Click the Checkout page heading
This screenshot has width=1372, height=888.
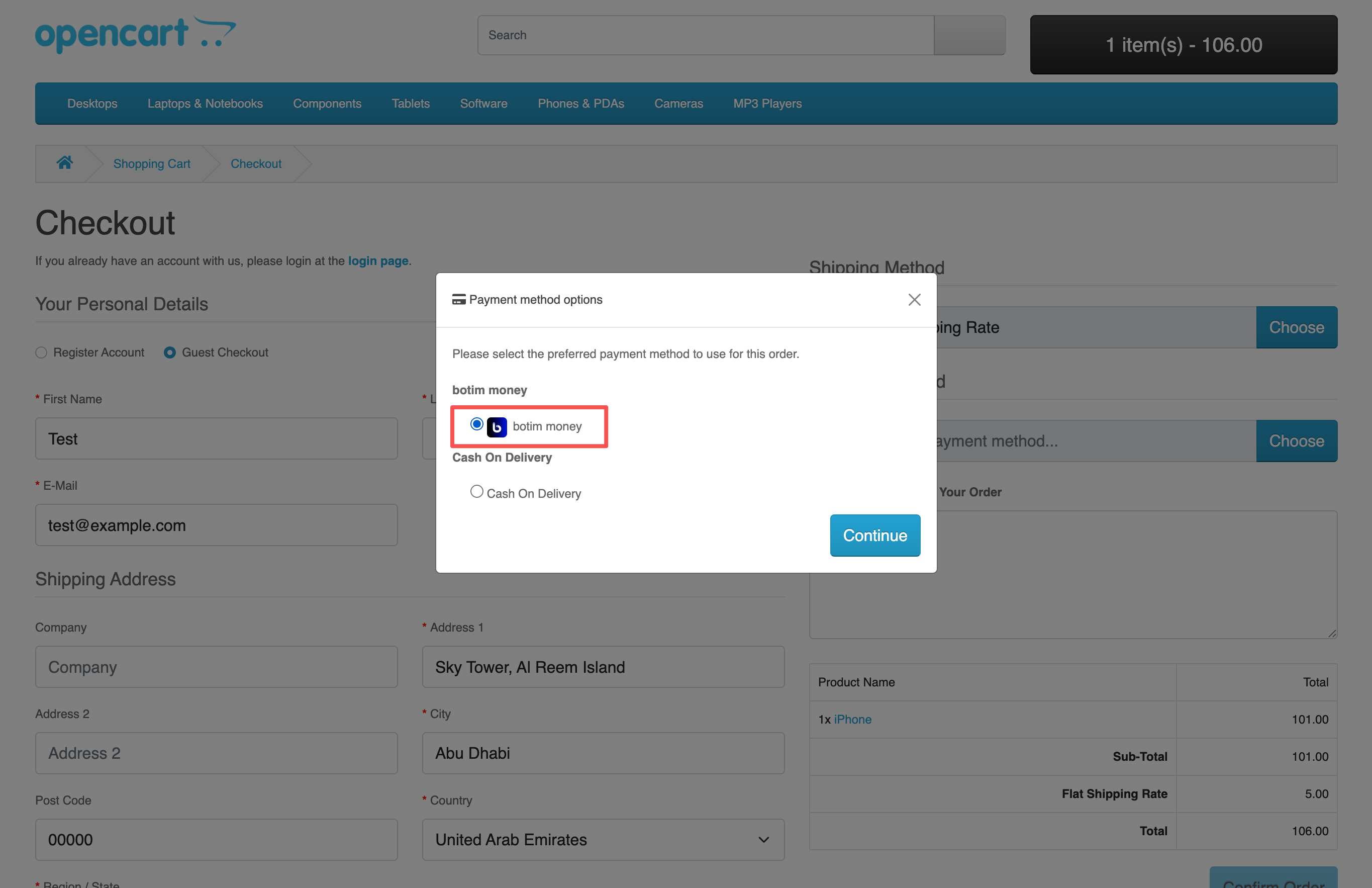[105, 223]
